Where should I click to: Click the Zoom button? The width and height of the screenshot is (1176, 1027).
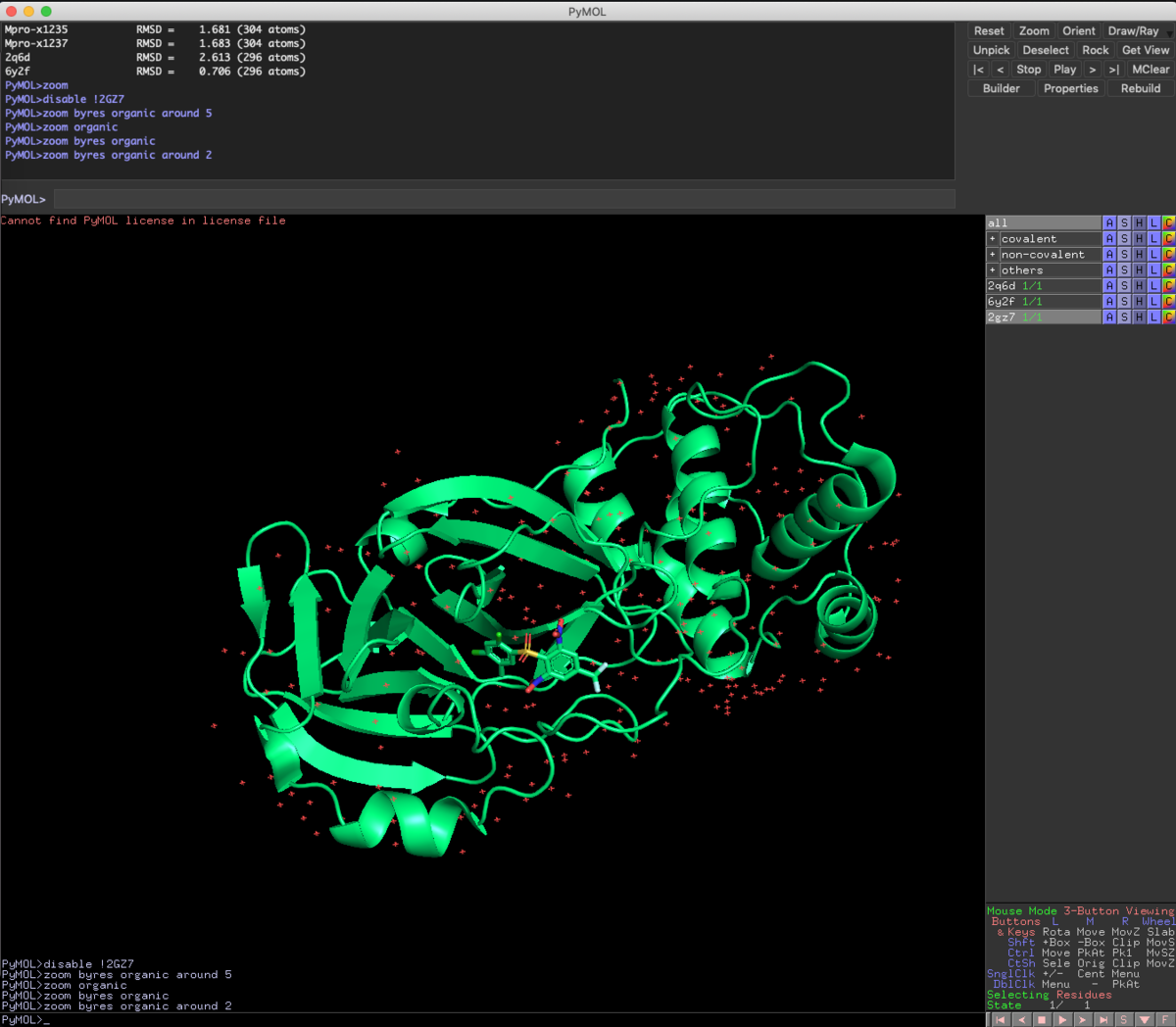click(x=1034, y=31)
